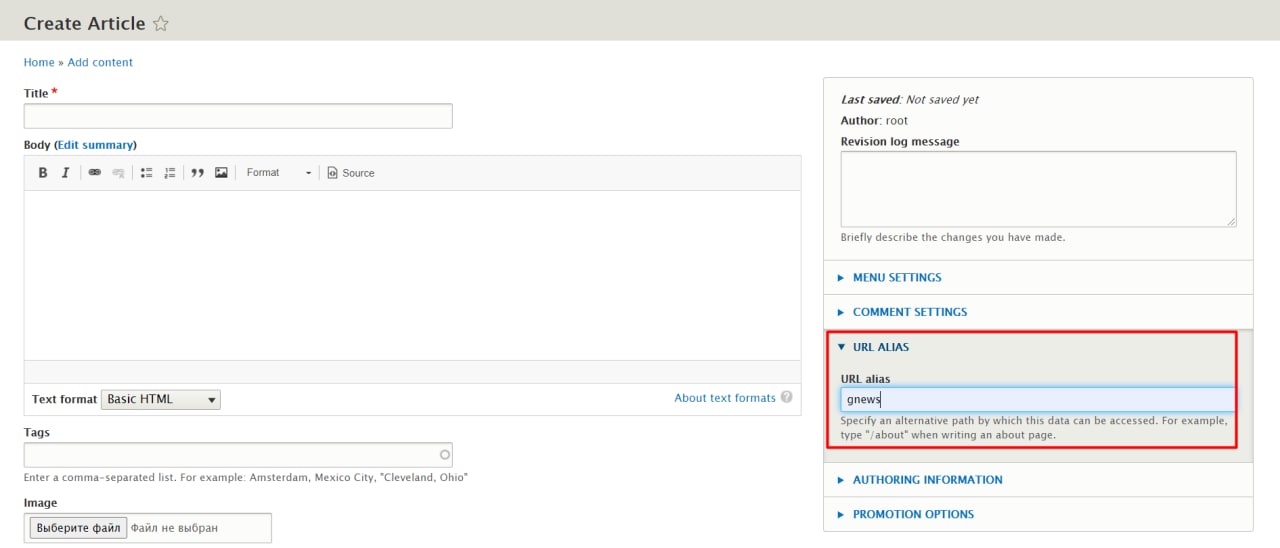This screenshot has height=548, width=1280.
Task: Click the Home breadcrumb link
Action: pos(39,62)
